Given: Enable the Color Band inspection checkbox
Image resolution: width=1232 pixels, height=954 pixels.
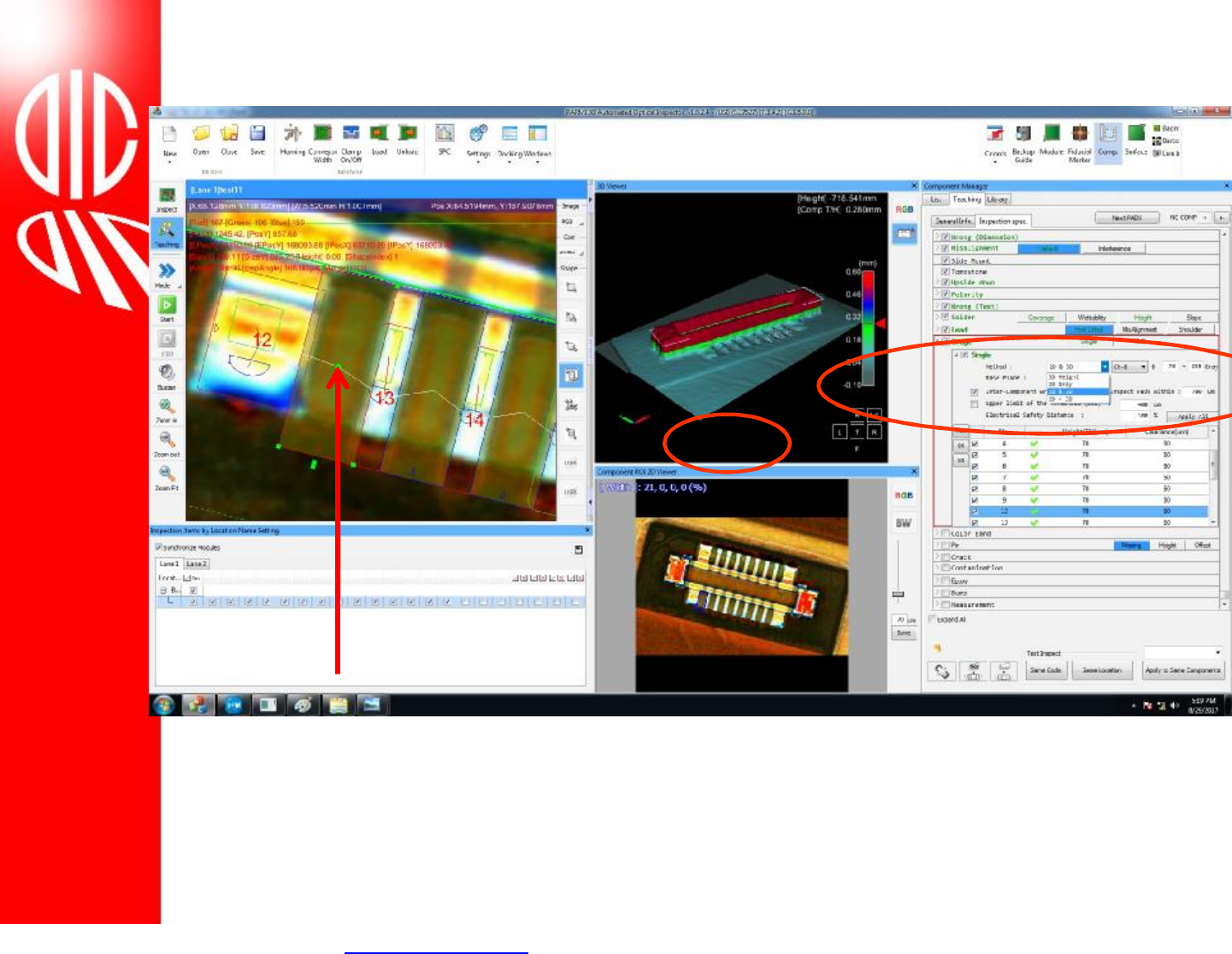Looking at the screenshot, I should 945,533.
